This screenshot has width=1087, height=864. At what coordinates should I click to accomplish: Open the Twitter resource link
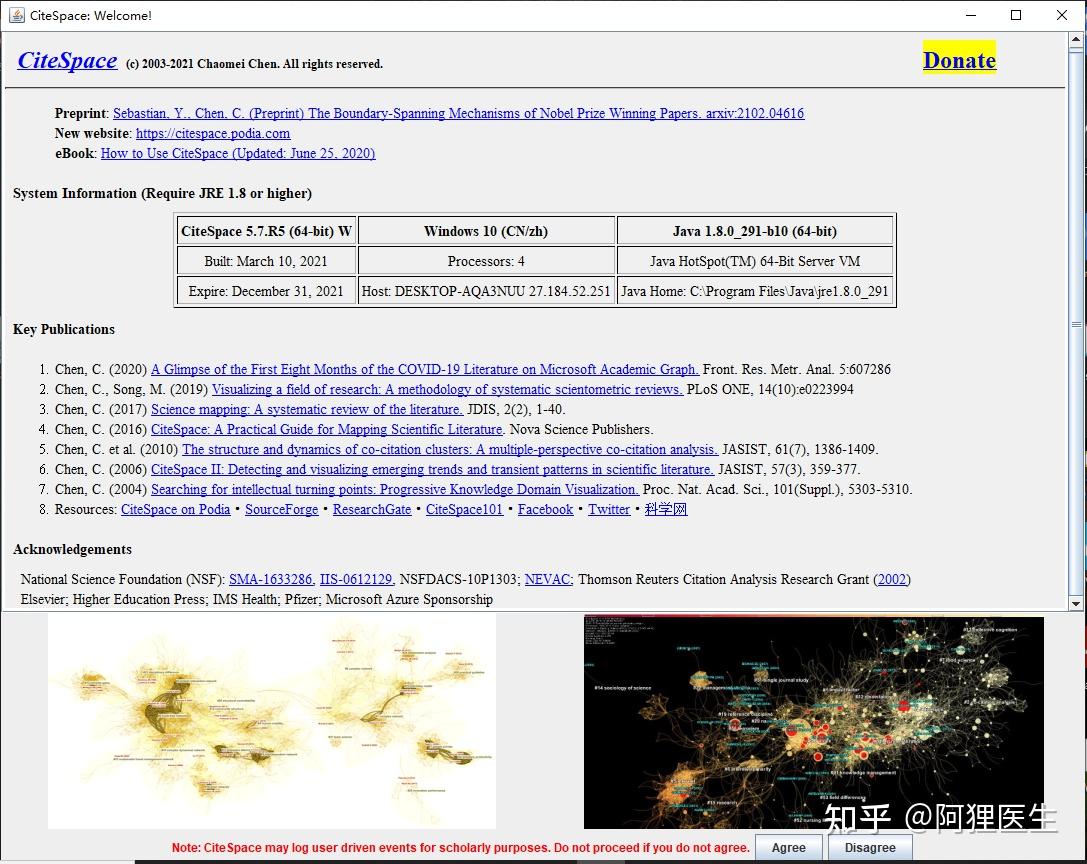pos(609,510)
